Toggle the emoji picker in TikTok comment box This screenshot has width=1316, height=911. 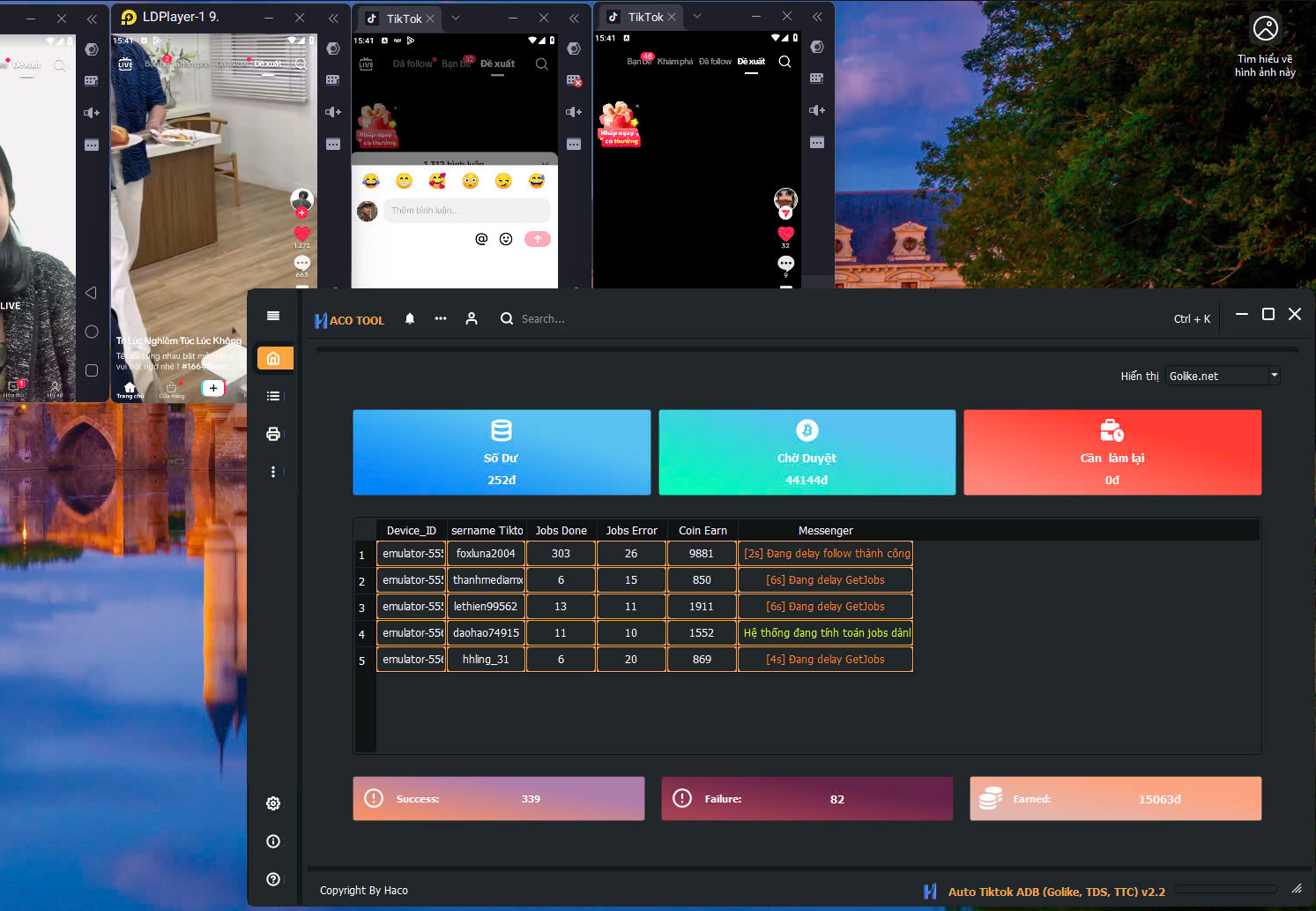click(x=505, y=238)
